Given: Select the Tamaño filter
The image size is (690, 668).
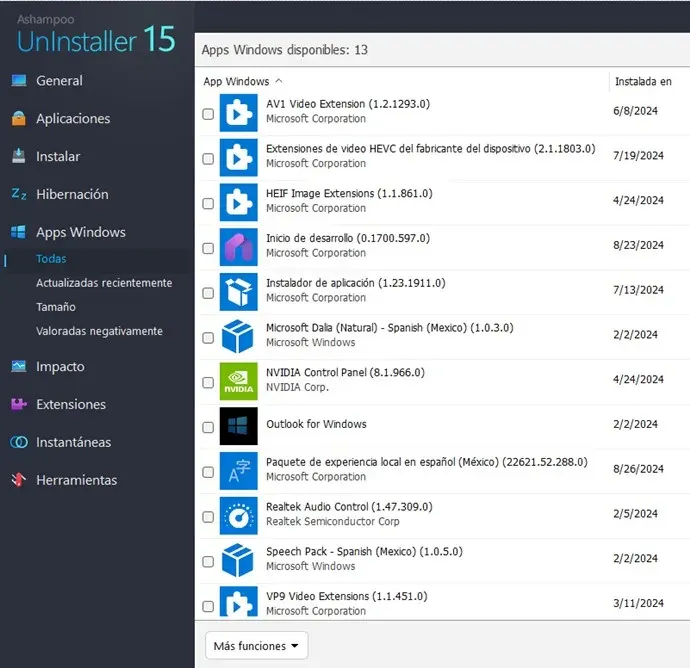Looking at the screenshot, I should coord(56,307).
